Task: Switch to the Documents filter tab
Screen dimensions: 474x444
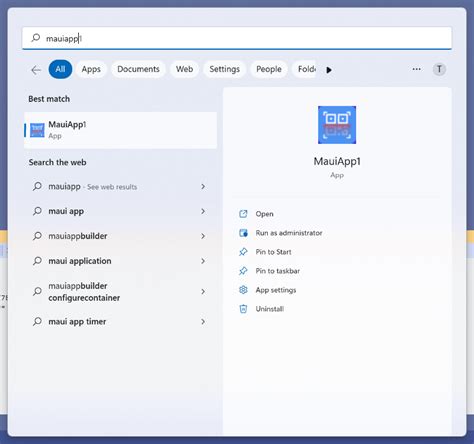Action: tap(138, 69)
